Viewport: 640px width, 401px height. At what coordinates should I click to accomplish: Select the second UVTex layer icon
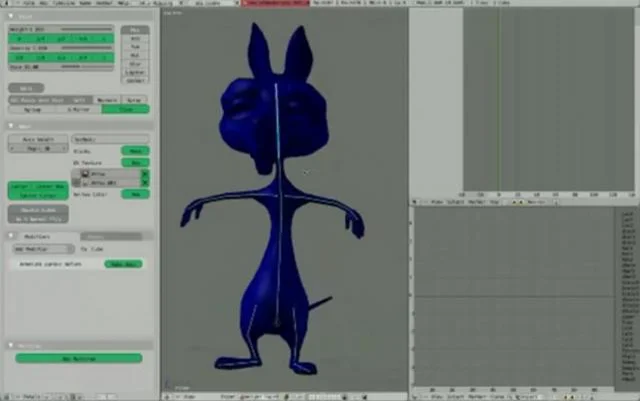tap(85, 183)
